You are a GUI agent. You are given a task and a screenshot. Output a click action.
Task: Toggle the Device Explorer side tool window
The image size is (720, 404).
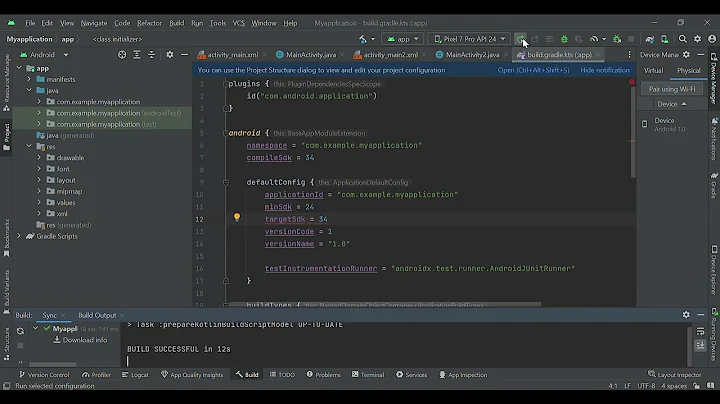tap(714, 270)
